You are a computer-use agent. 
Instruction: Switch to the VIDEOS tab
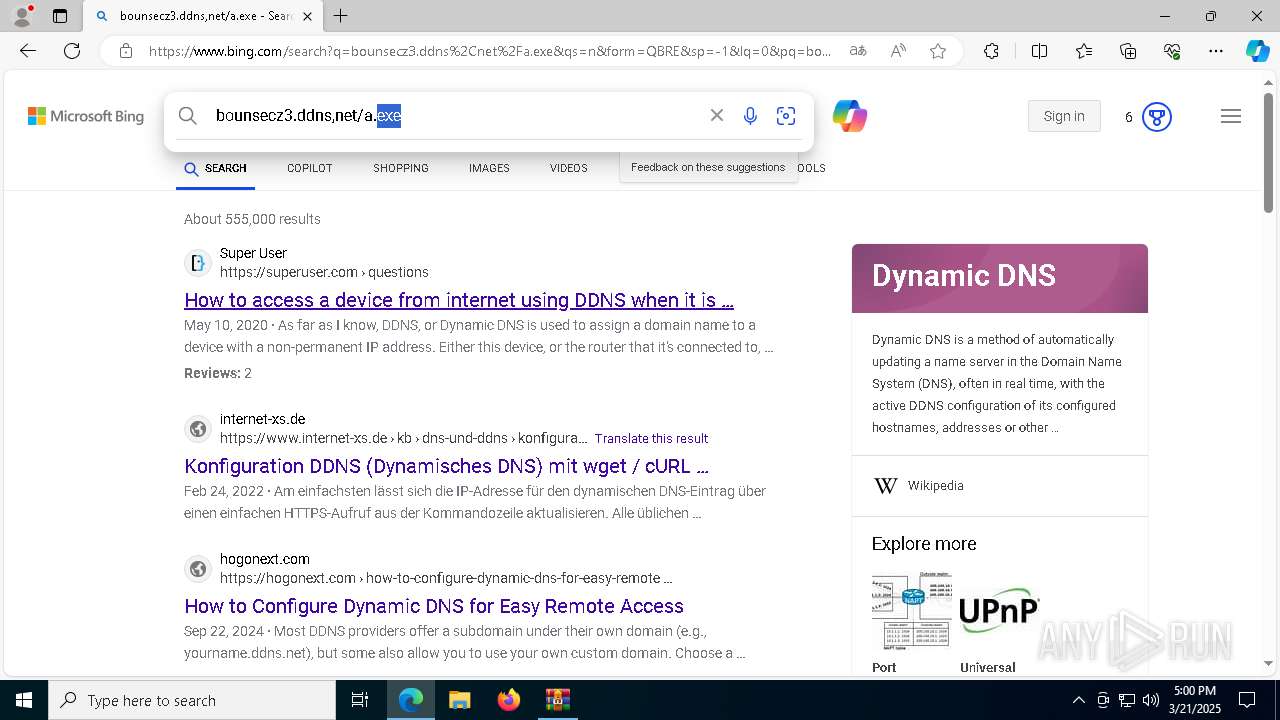click(x=569, y=168)
